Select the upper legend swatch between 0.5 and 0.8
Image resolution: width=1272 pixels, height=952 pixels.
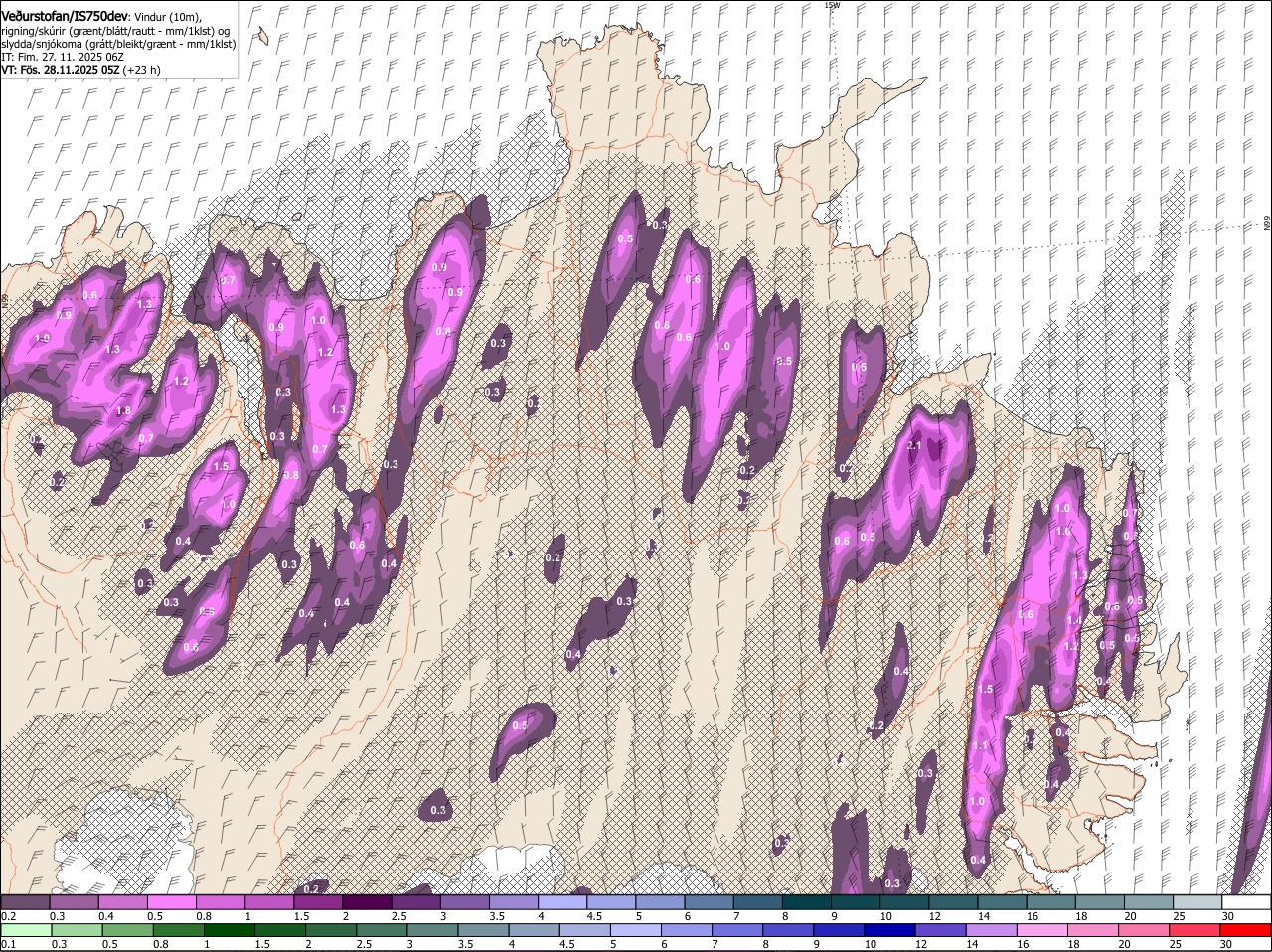[171, 902]
